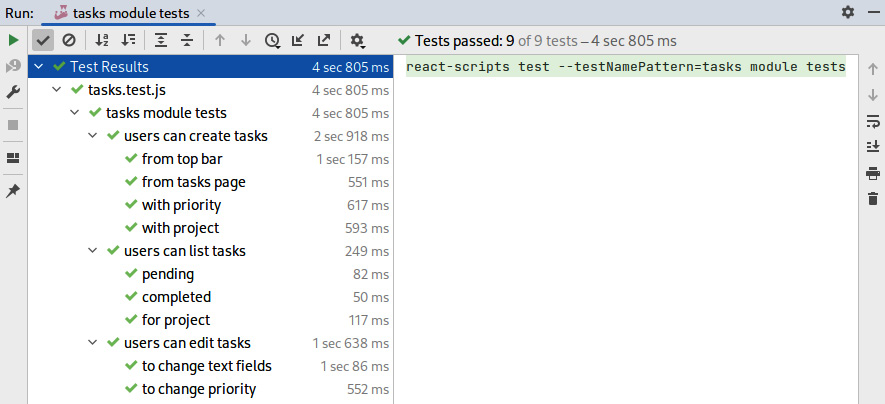Open test history clock icon
885x404 pixels.
(x=273, y=40)
